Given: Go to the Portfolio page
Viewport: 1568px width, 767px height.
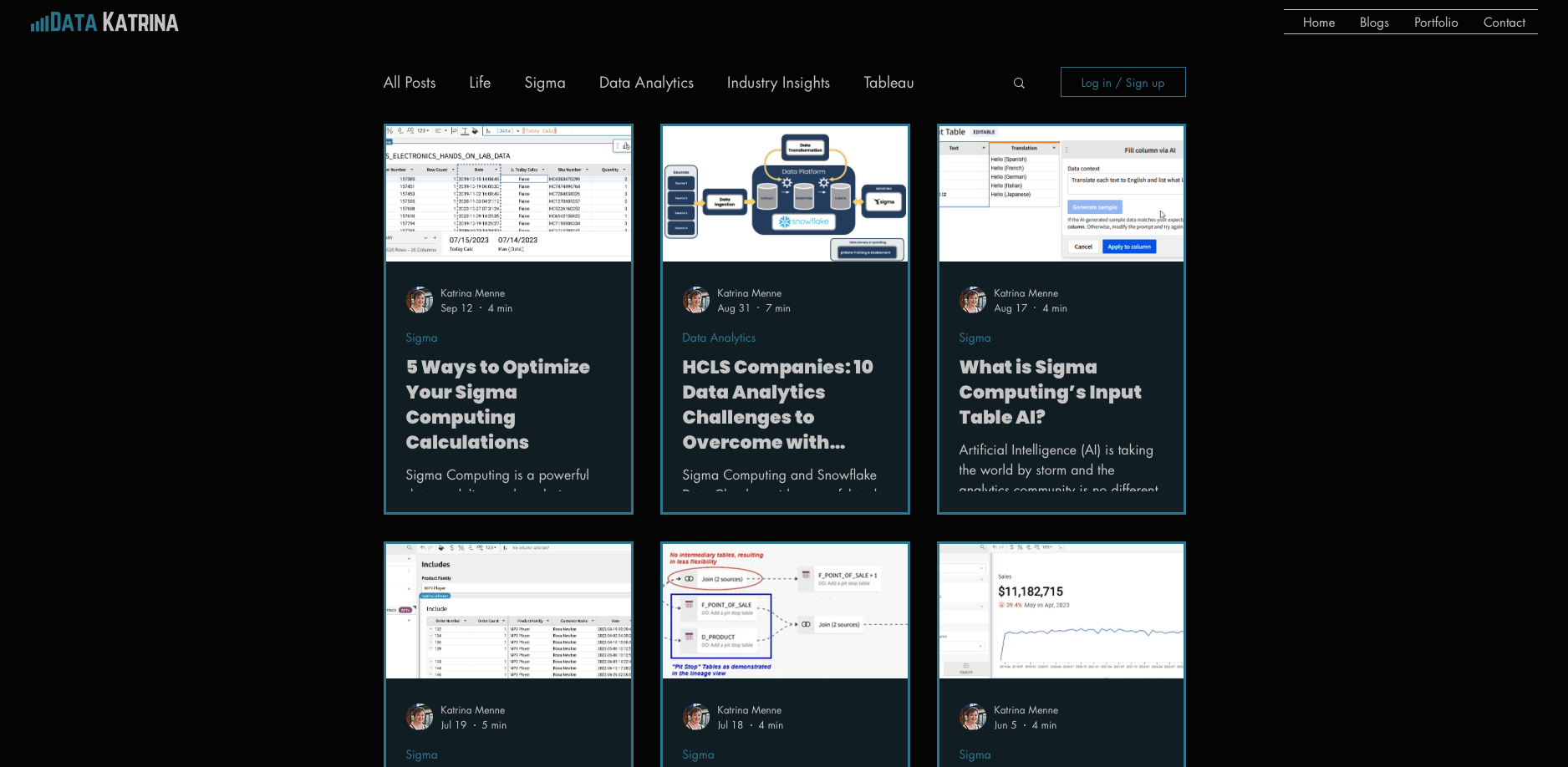Looking at the screenshot, I should [x=1435, y=23].
